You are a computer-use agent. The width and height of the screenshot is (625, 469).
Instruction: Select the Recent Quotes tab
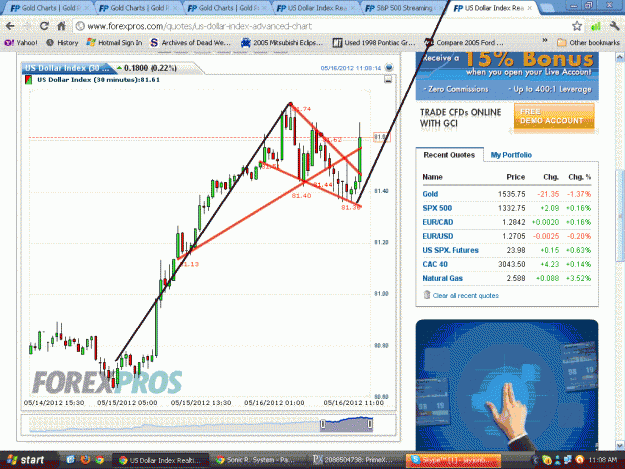click(x=449, y=155)
